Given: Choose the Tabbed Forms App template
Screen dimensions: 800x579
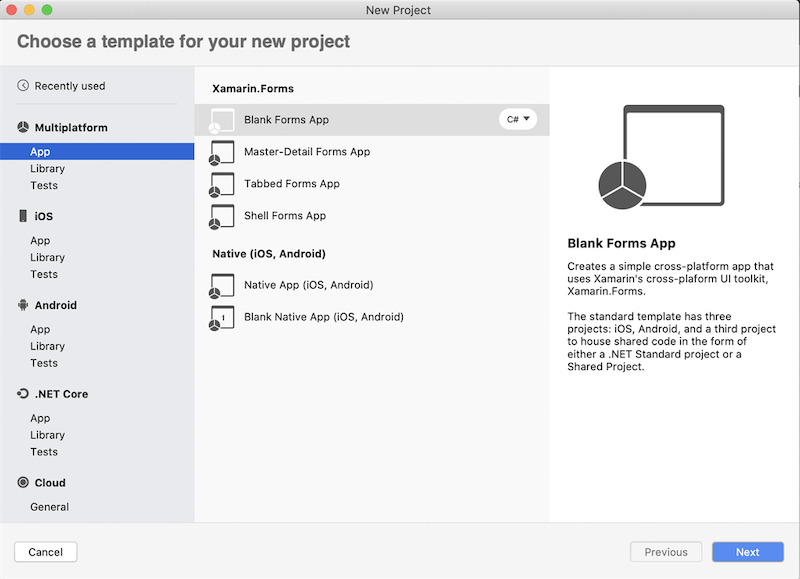Looking at the screenshot, I should pos(372,184).
